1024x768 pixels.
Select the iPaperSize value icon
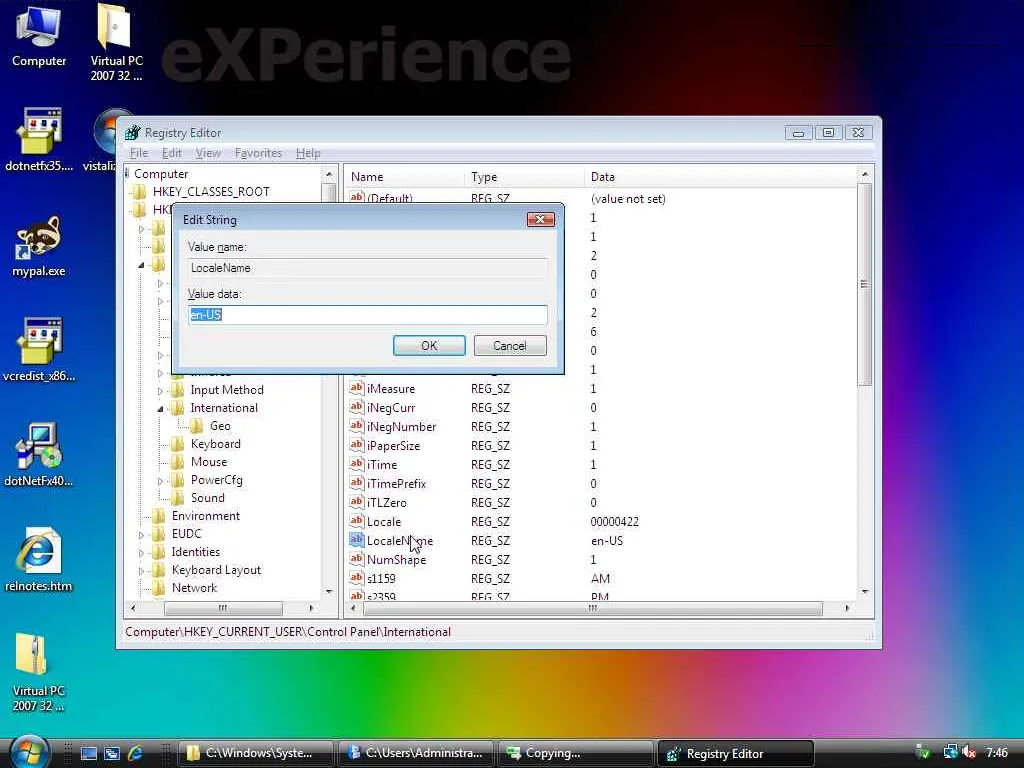(x=357, y=445)
